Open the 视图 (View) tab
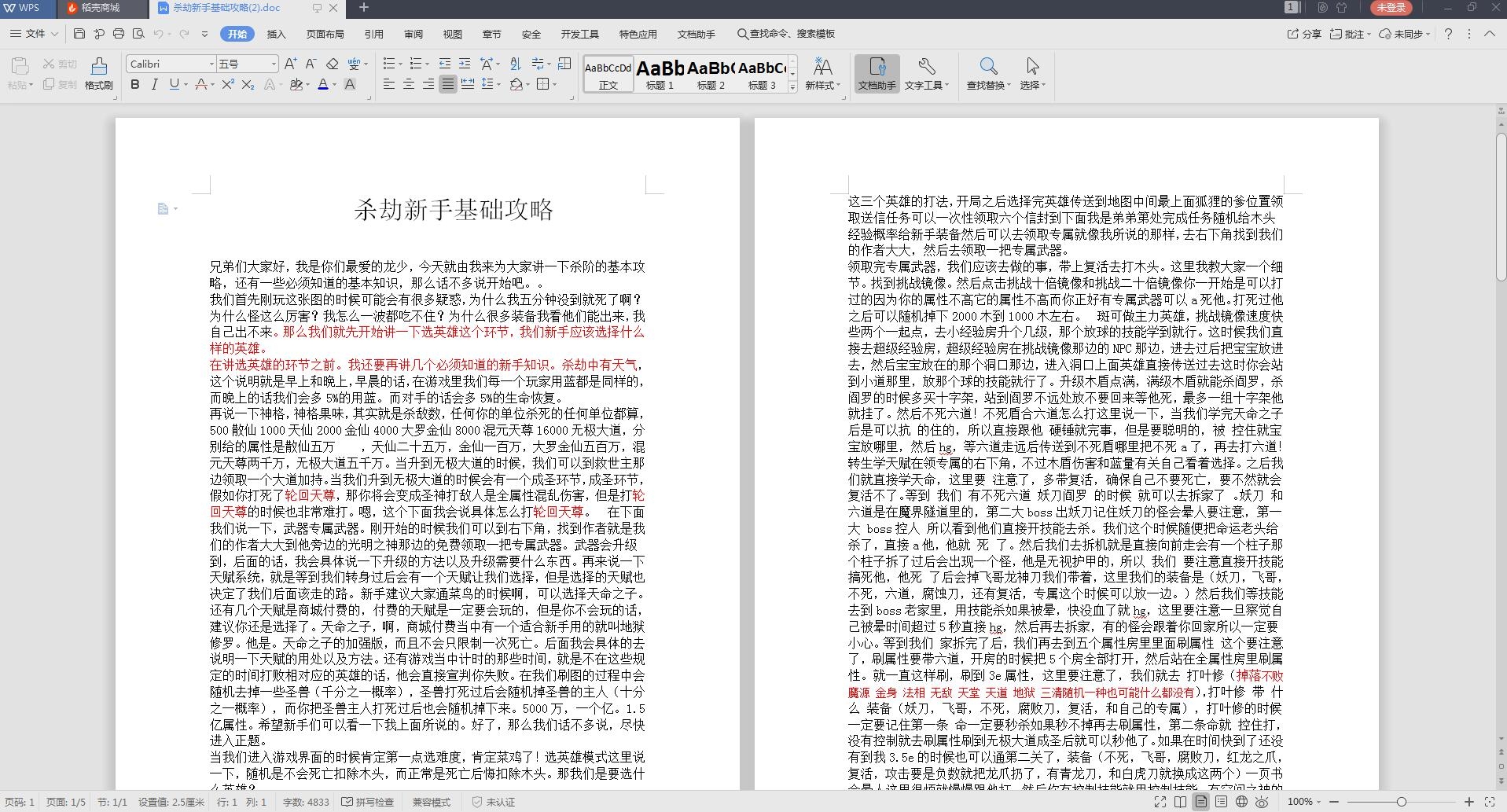The height and width of the screenshot is (812, 1507). point(453,34)
